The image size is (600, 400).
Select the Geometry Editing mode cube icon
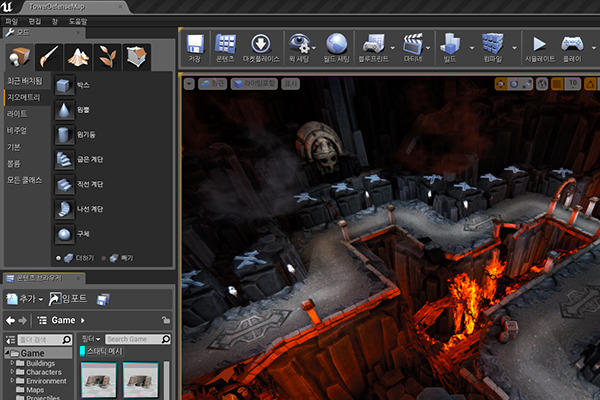click(137, 57)
